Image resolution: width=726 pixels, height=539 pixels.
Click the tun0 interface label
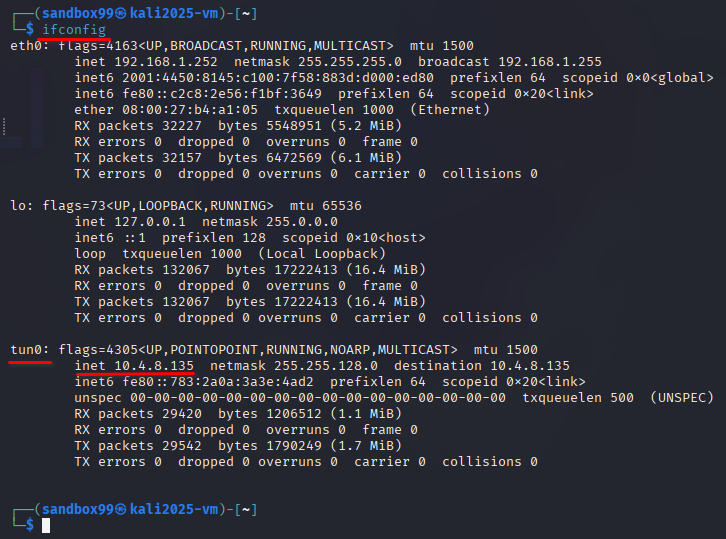point(26,350)
